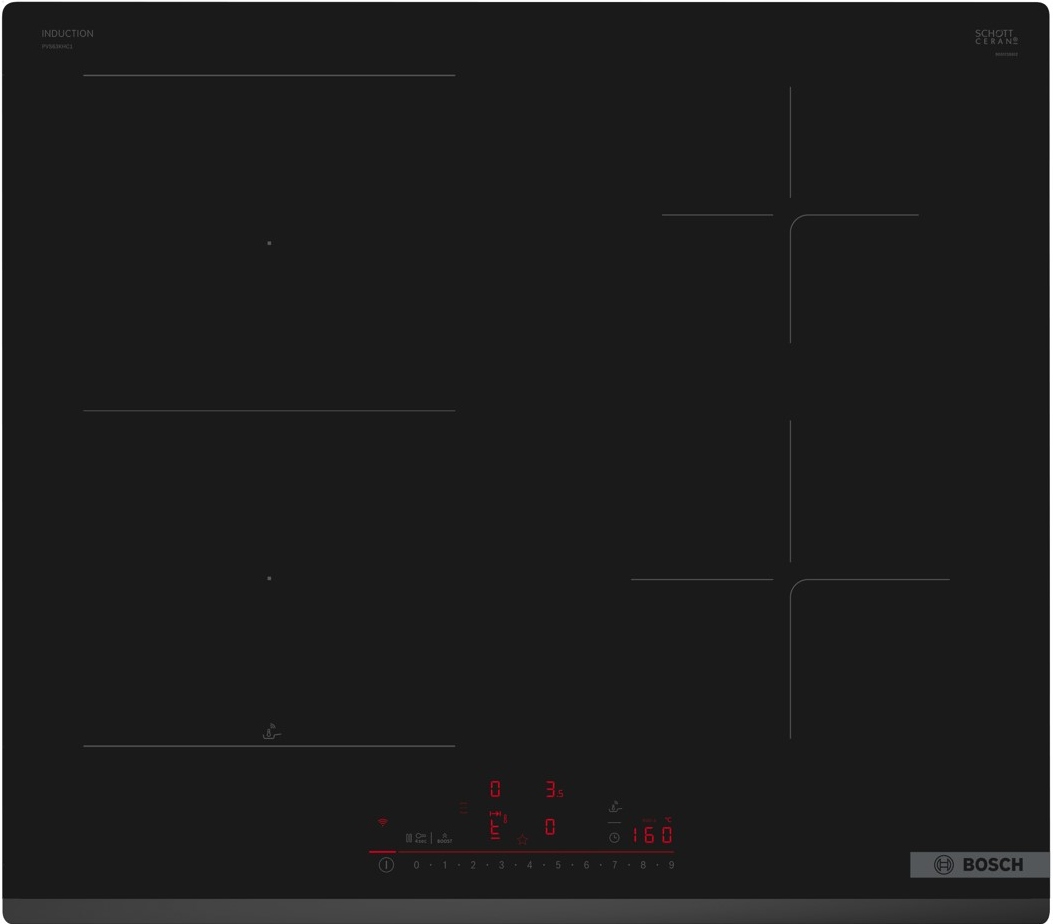Set power level 1 on slider

tap(445, 865)
